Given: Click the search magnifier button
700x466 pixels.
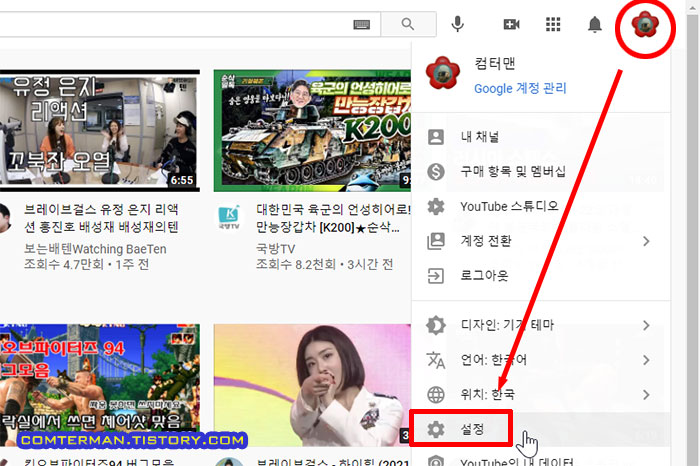Looking at the screenshot, I should click(408, 24).
